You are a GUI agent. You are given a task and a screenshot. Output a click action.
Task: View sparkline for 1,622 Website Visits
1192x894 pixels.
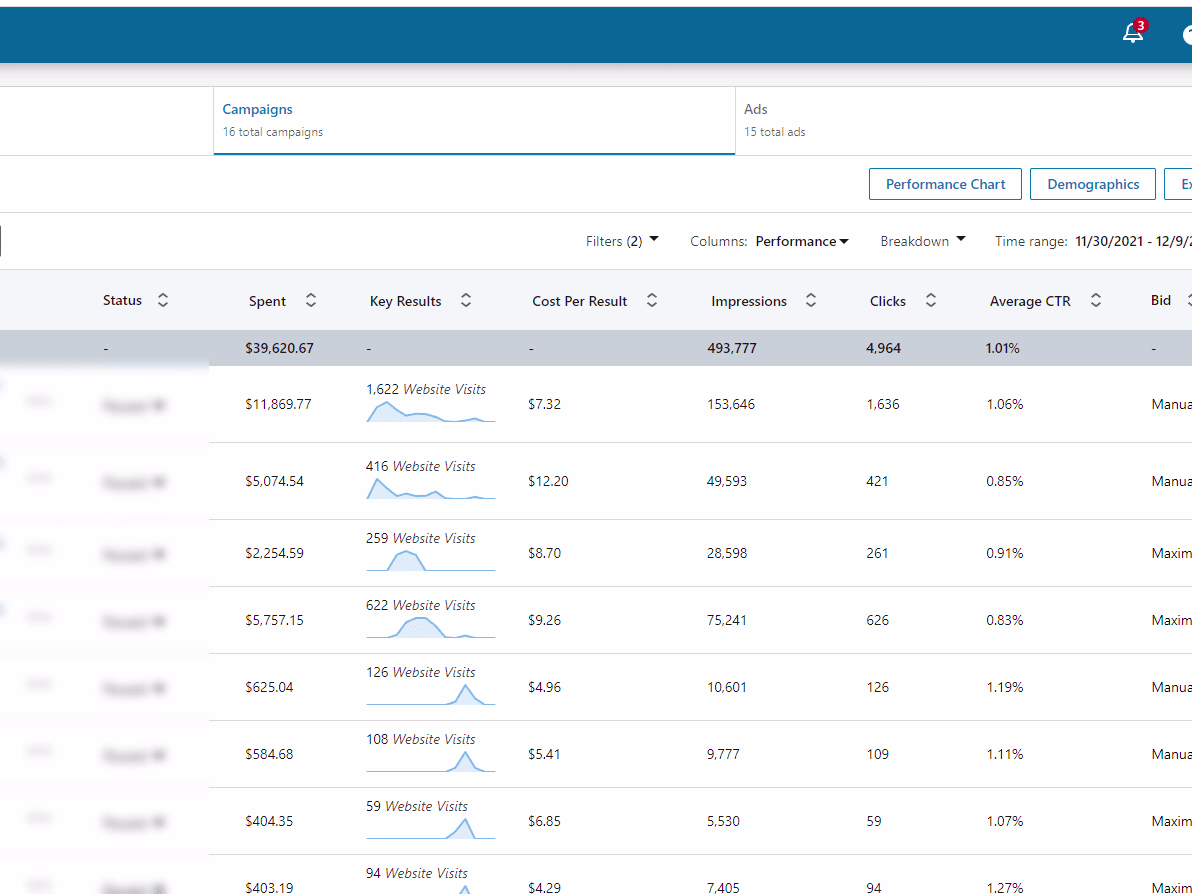[x=430, y=412]
